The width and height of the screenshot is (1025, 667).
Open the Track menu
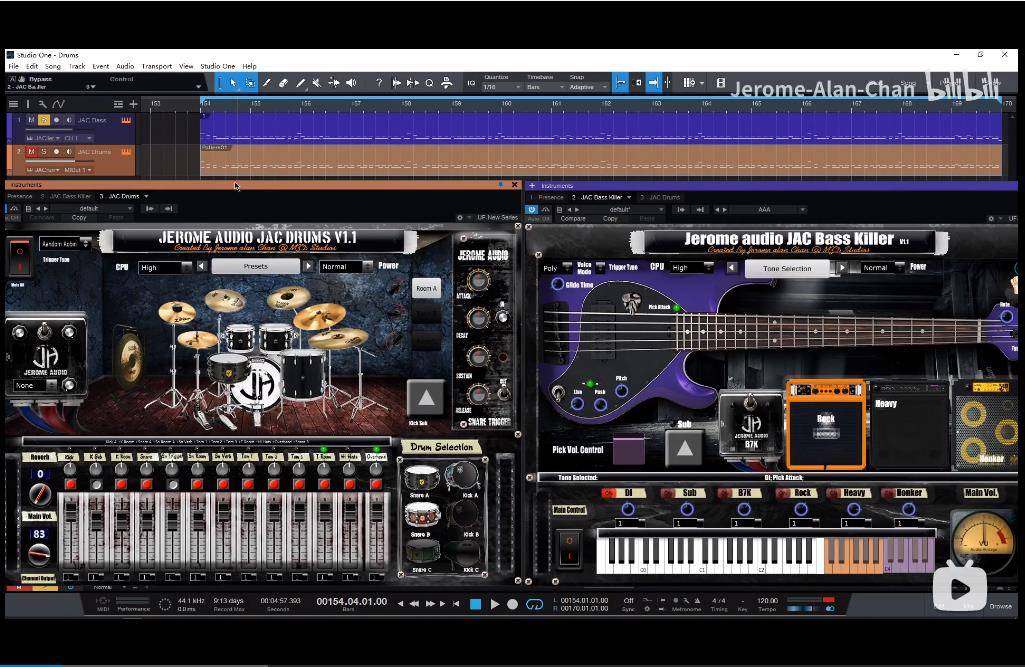77,66
